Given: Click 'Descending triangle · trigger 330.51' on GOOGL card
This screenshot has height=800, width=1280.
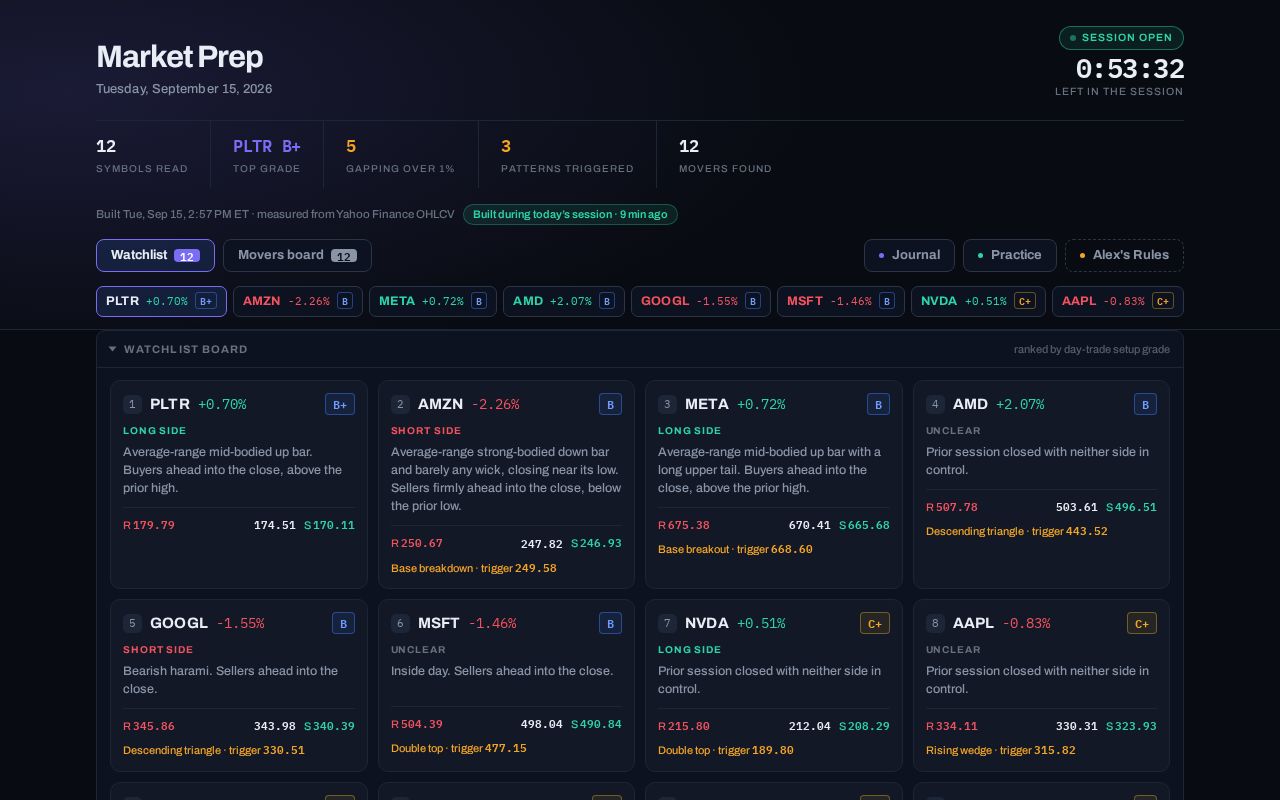Looking at the screenshot, I should [x=214, y=750].
